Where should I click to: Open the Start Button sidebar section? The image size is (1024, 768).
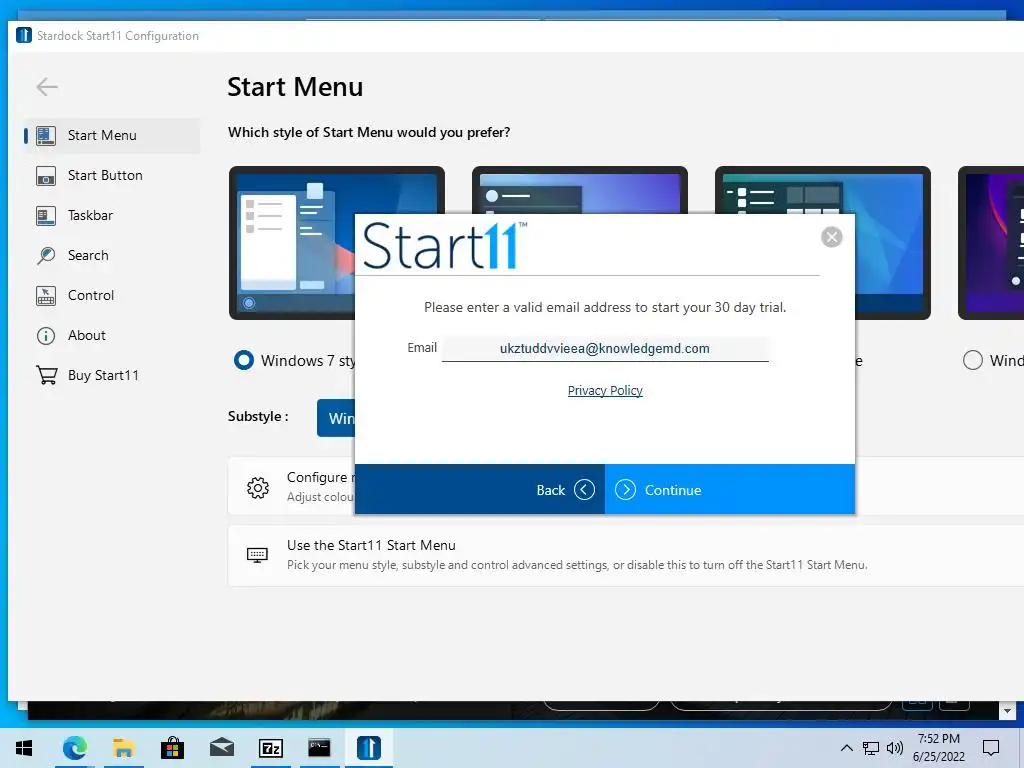click(112, 176)
